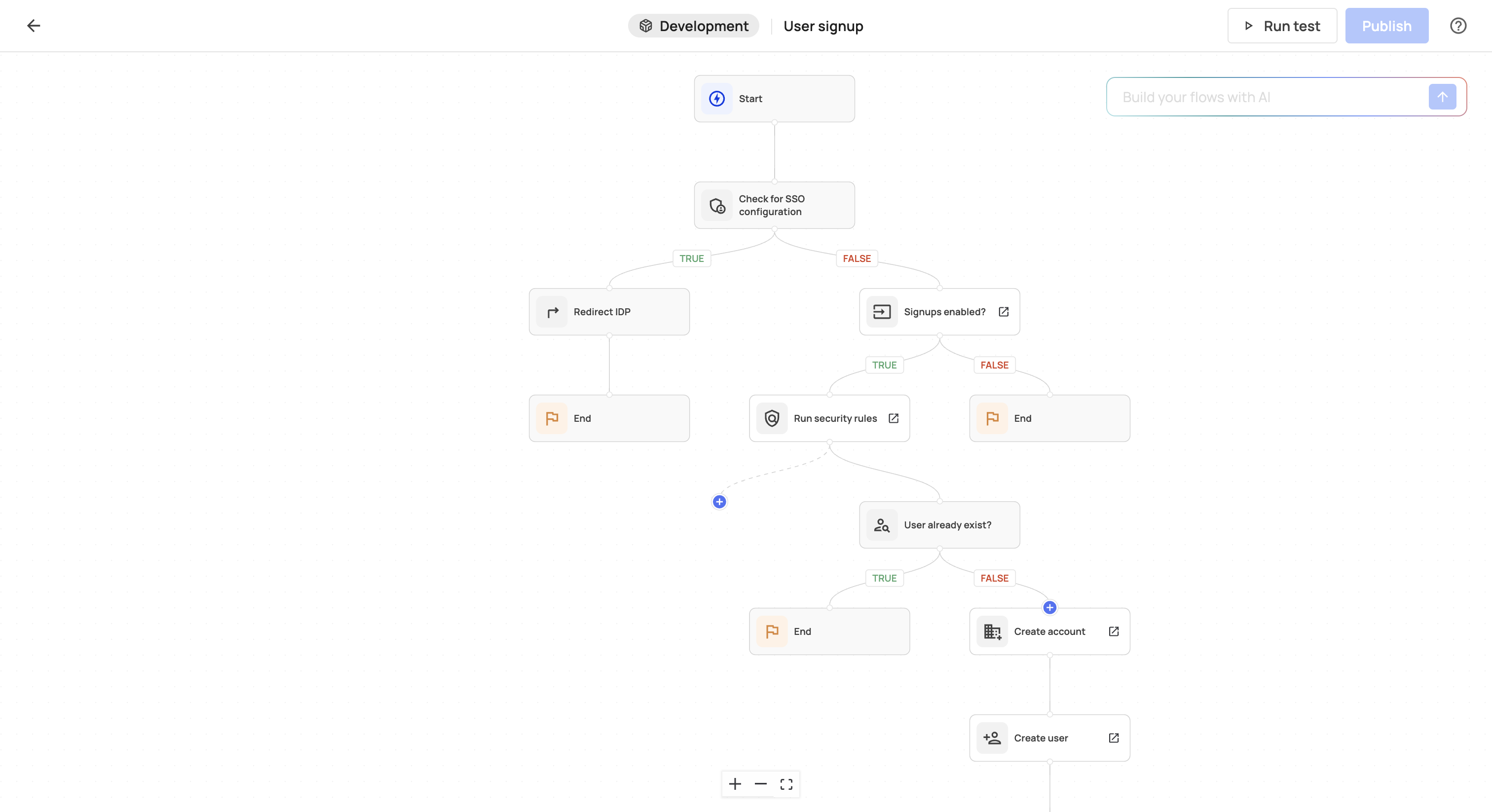Screen dimensions: 1492x812
Task: Collapse the TRUE branch under Signups enabled
Action: tap(884, 365)
